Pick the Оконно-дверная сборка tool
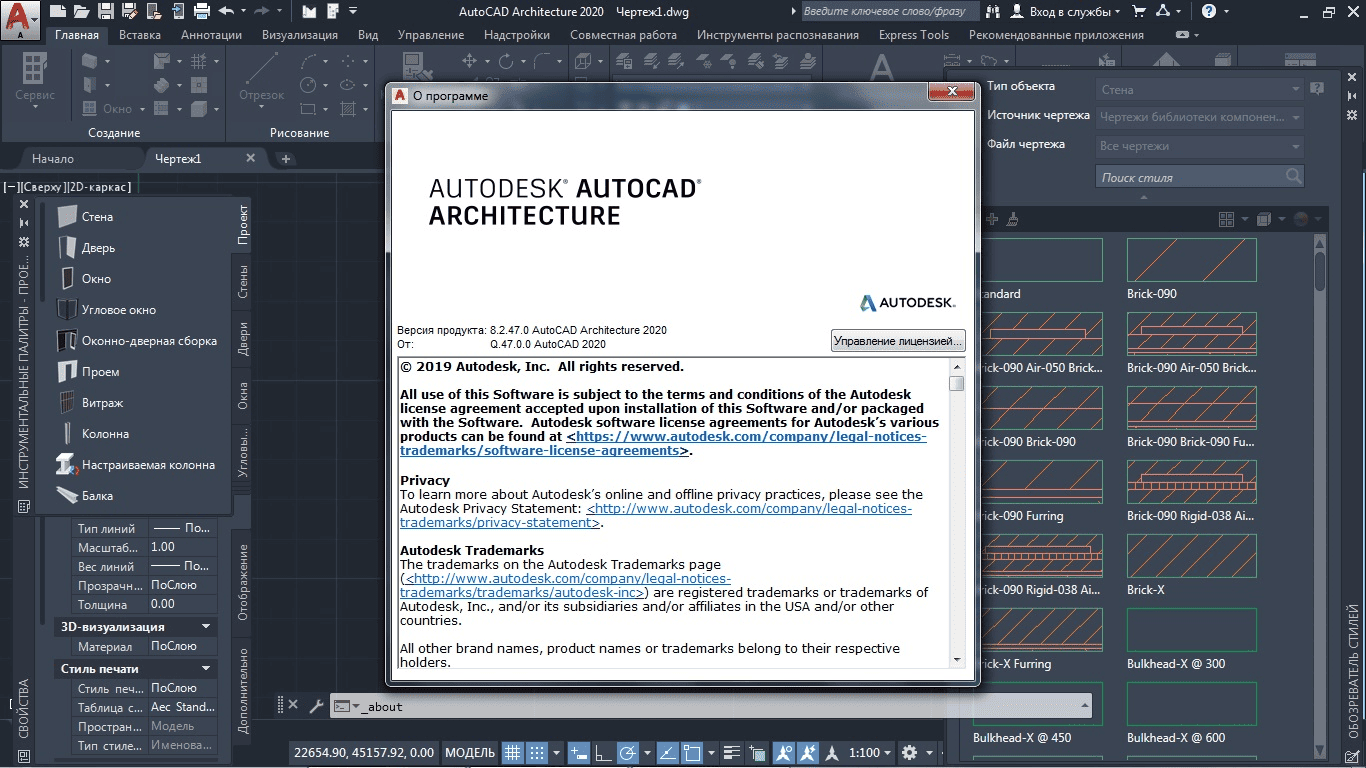This screenshot has height=768, width=1366. pyautogui.click(x=138, y=340)
